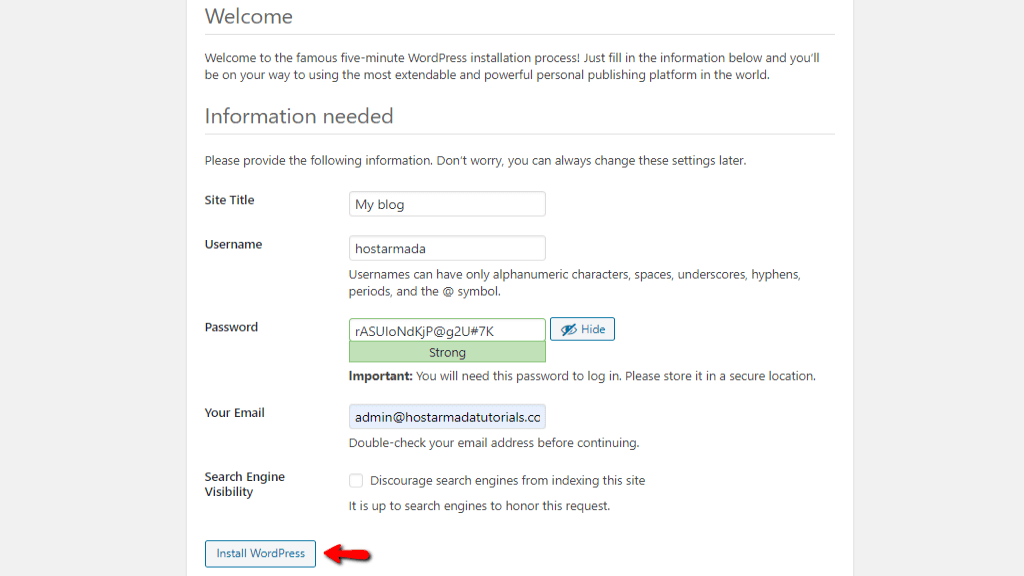Viewport: 1024px width, 576px height.
Task: Enable Discourage search engines checkbox
Action: 356,481
